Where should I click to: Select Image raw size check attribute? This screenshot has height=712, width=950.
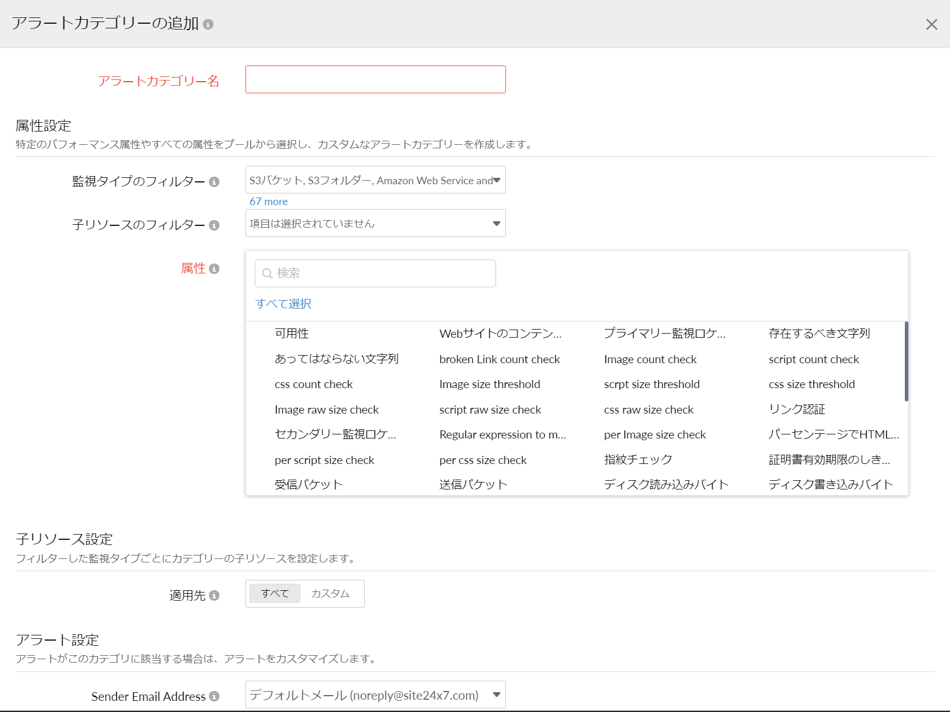327,410
